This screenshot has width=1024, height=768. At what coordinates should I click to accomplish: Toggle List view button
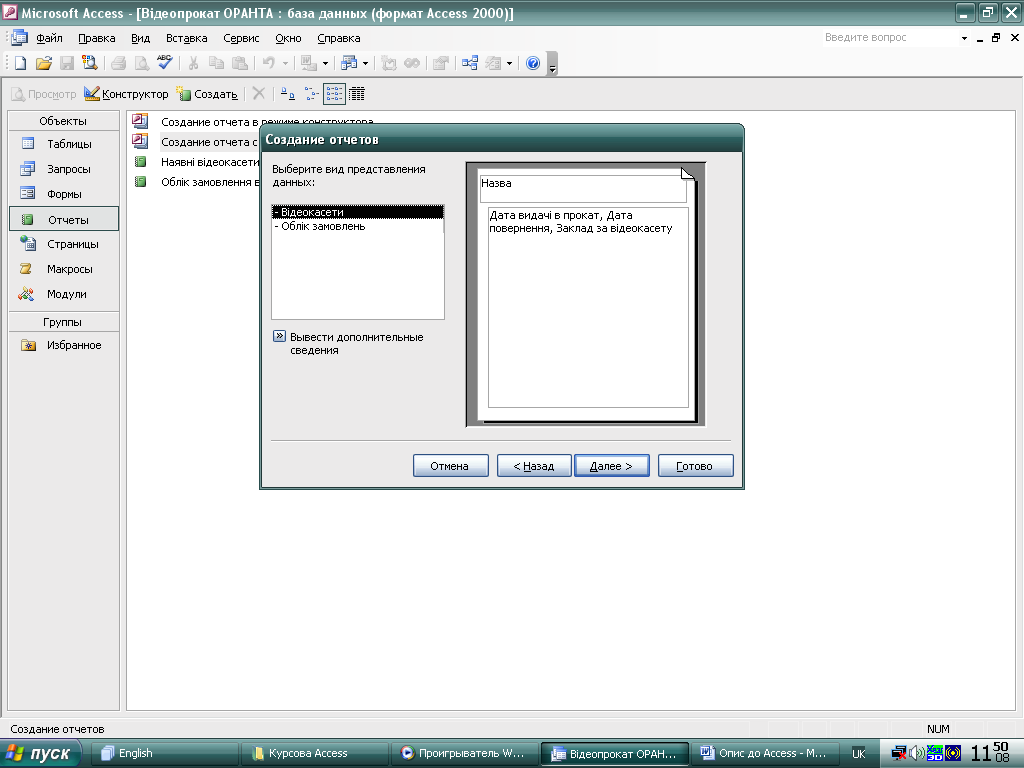(334, 94)
